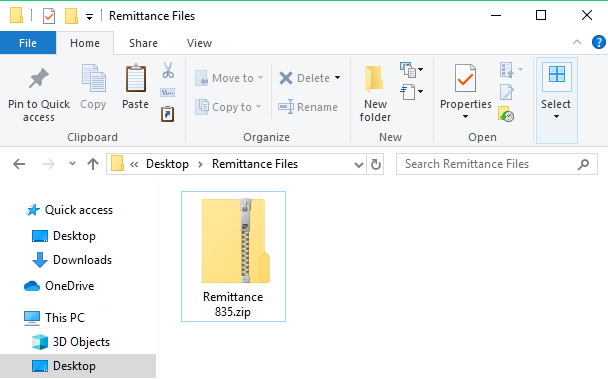Select Quick access in the navigation pane
The height and width of the screenshot is (379, 608).
coord(70,210)
